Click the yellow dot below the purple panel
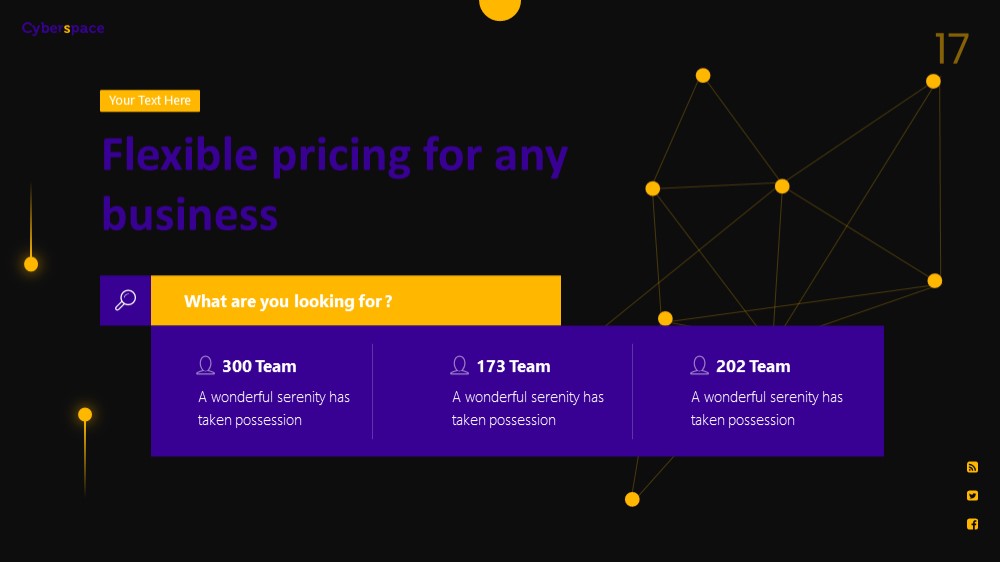1000x562 pixels. coord(632,499)
